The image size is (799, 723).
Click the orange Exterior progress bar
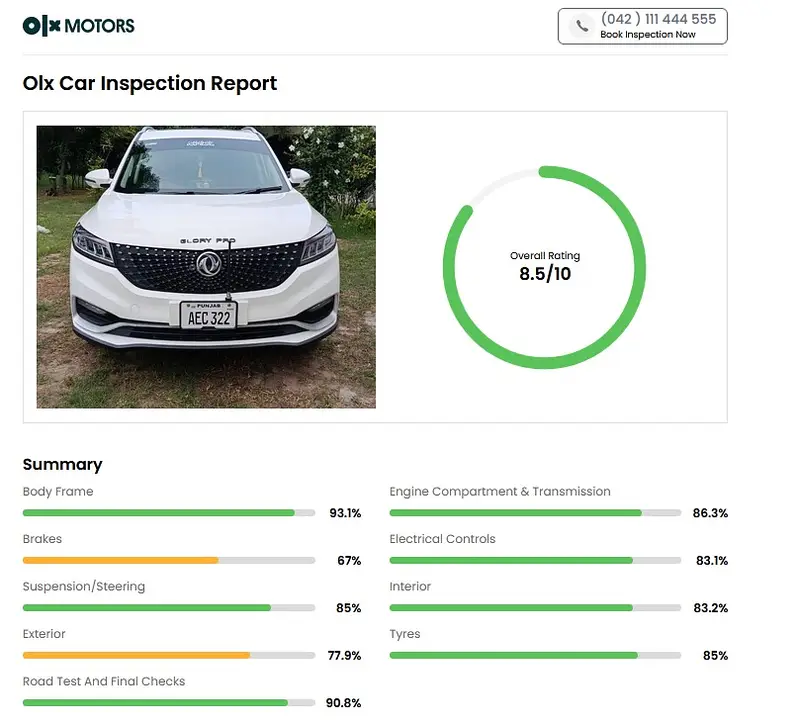(x=168, y=655)
